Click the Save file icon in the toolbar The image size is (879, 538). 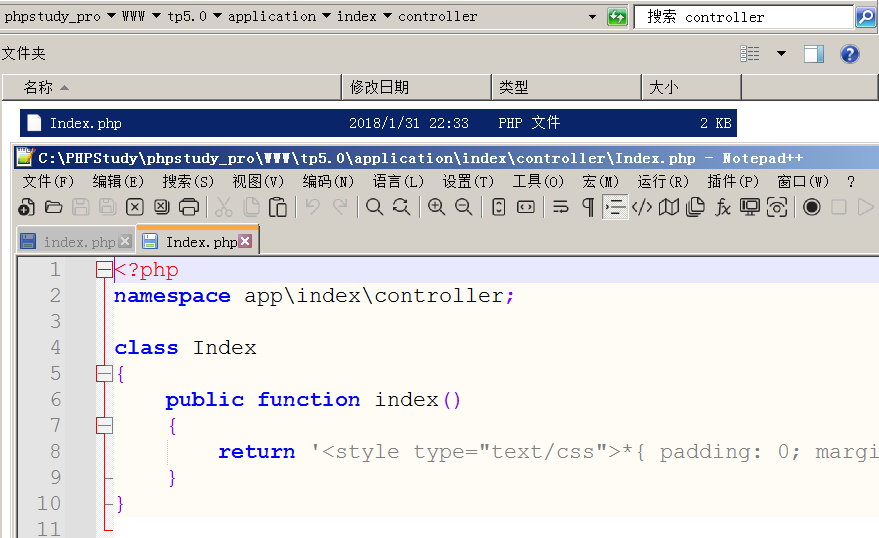80,207
